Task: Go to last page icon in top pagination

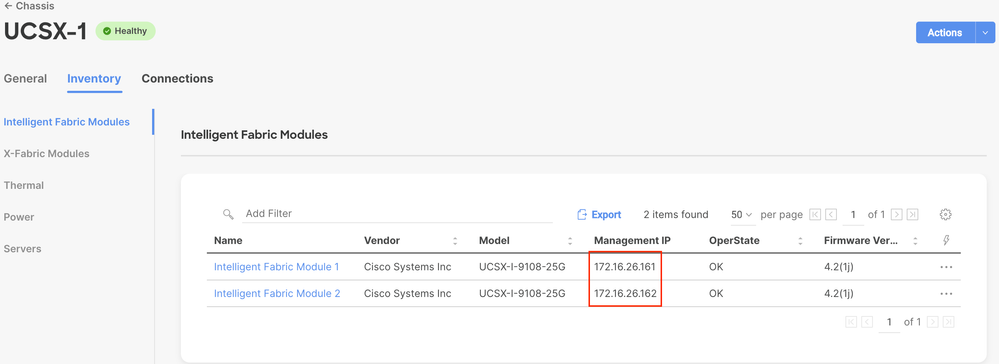Action: (913, 214)
